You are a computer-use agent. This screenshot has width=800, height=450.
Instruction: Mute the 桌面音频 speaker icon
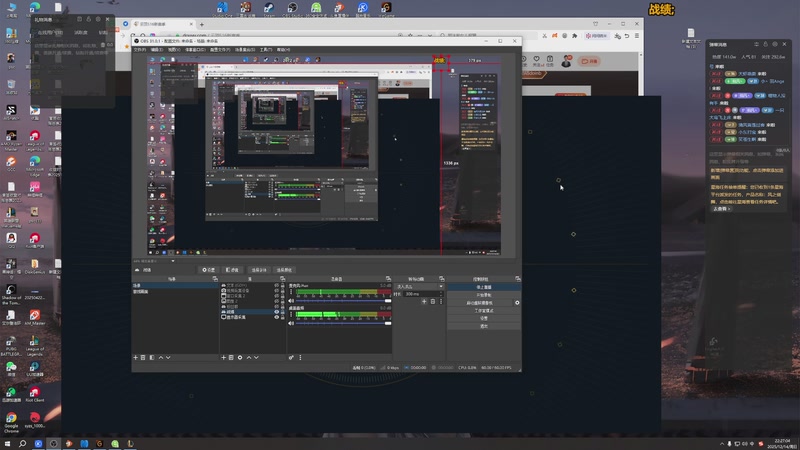(291, 323)
